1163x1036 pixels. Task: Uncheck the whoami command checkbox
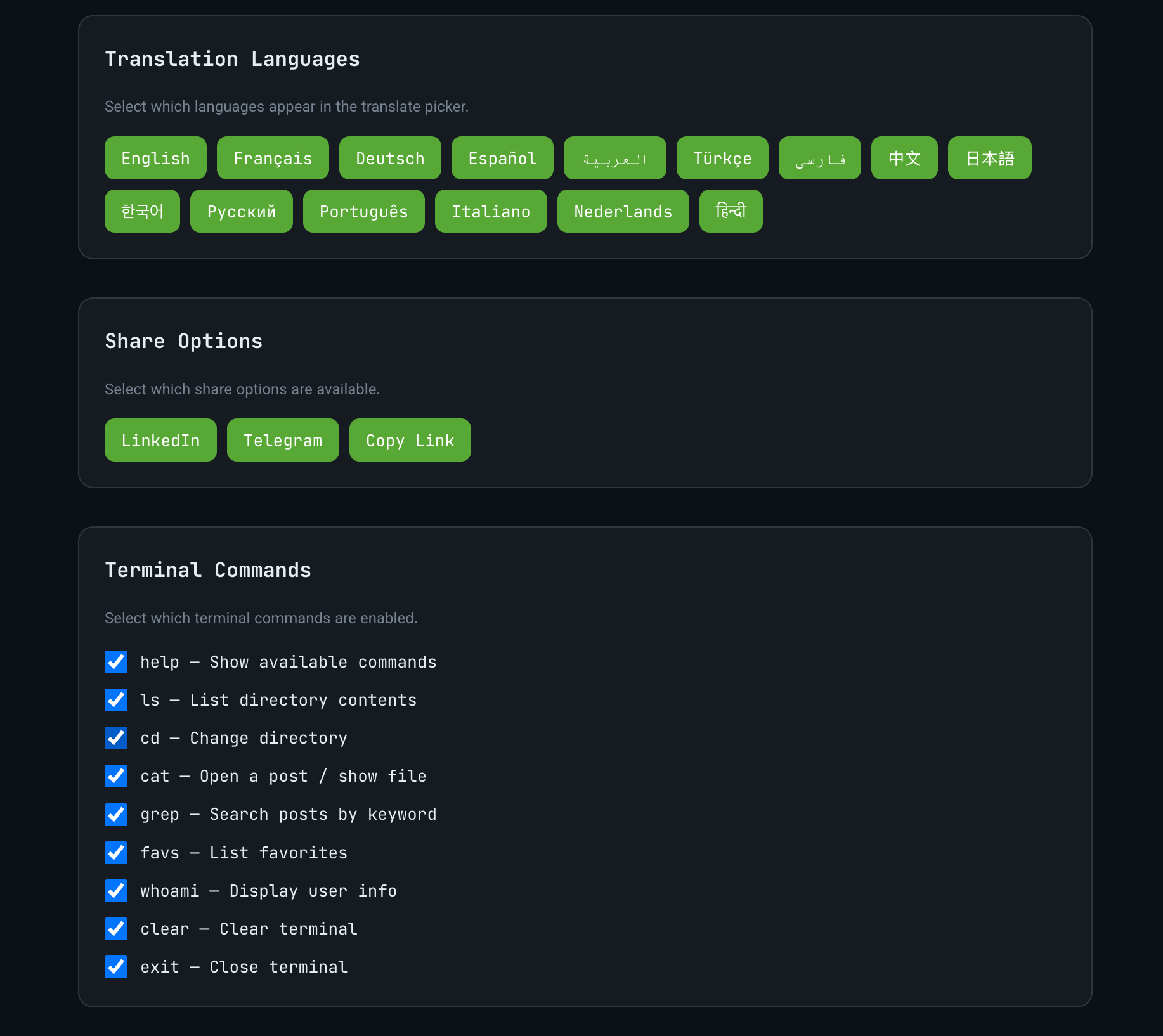[116, 891]
